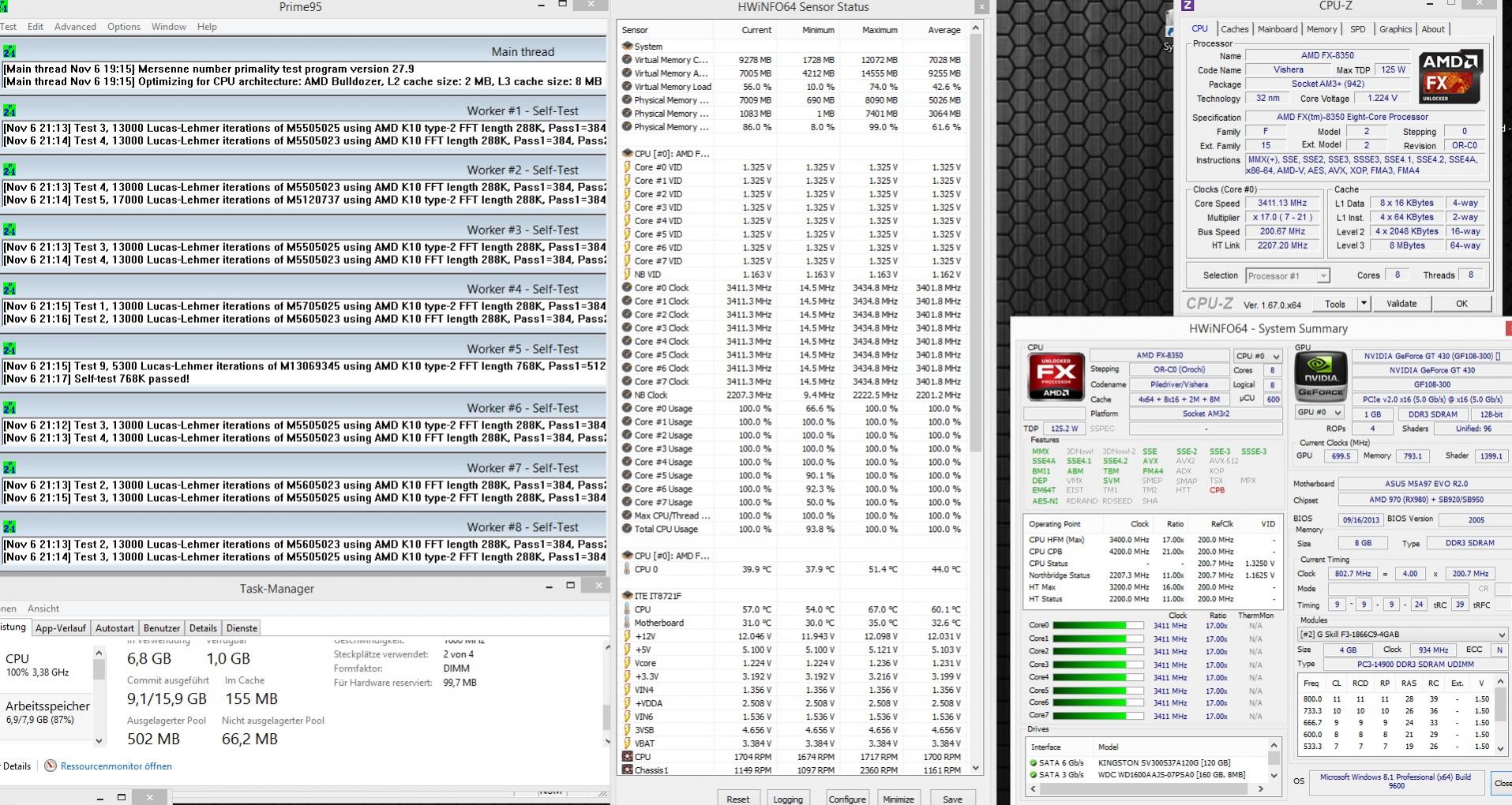Click the KINGSTON SATA drive status icon

point(1033,763)
